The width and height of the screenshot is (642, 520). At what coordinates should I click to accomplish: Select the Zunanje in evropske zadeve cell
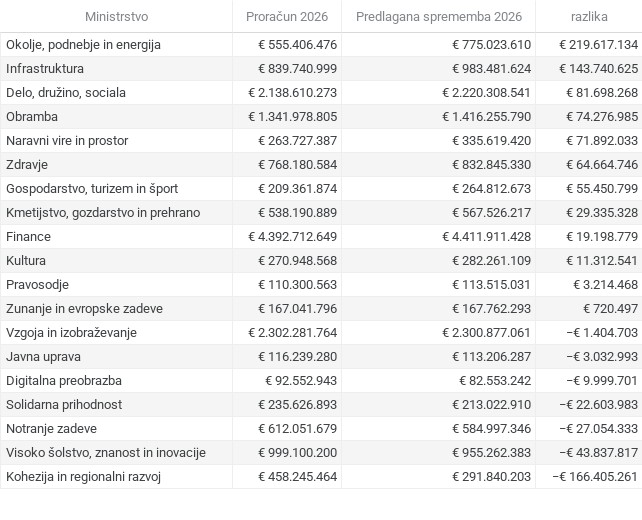coord(84,309)
